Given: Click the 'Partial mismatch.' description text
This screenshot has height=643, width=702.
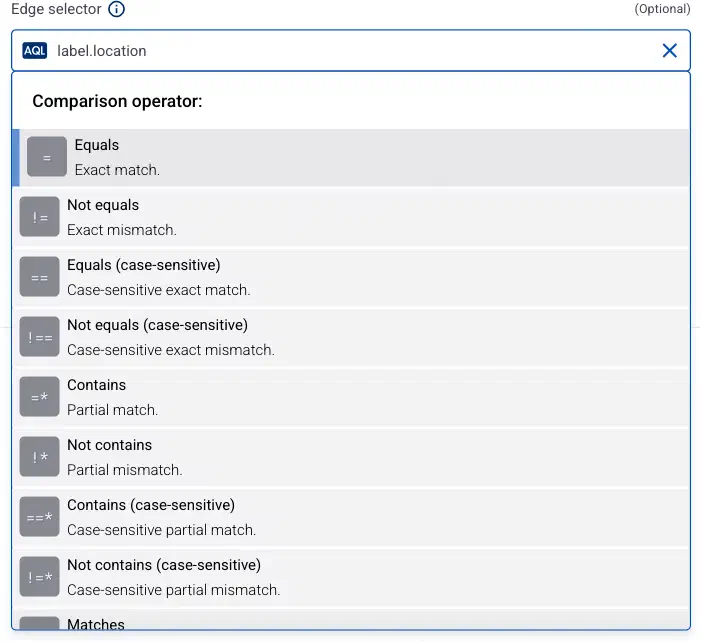Looking at the screenshot, I should tap(125, 470).
